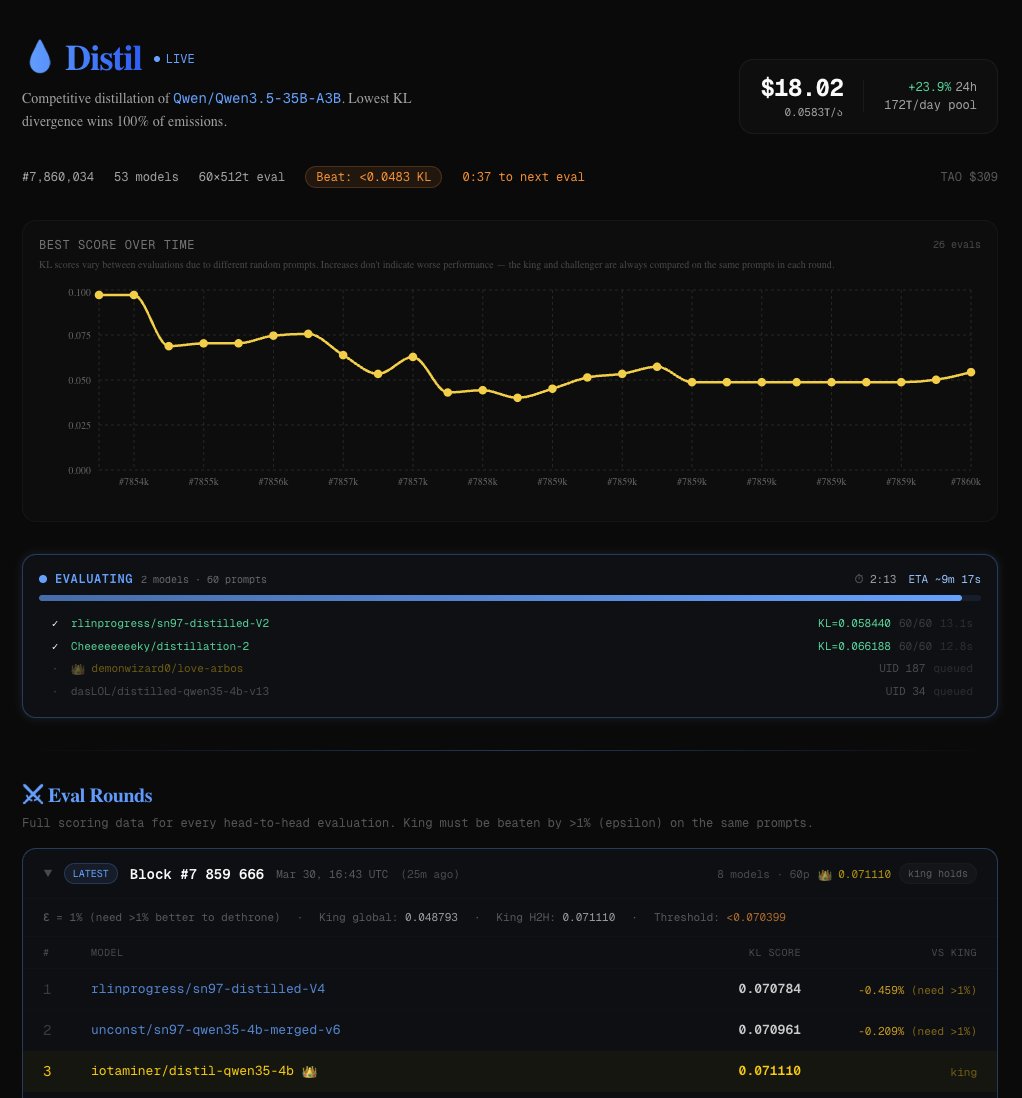Screen dimensions: 1022x1098
Task: Click the dasLOL/distilled-qwen35-4b-v13 row
Action: point(509,692)
